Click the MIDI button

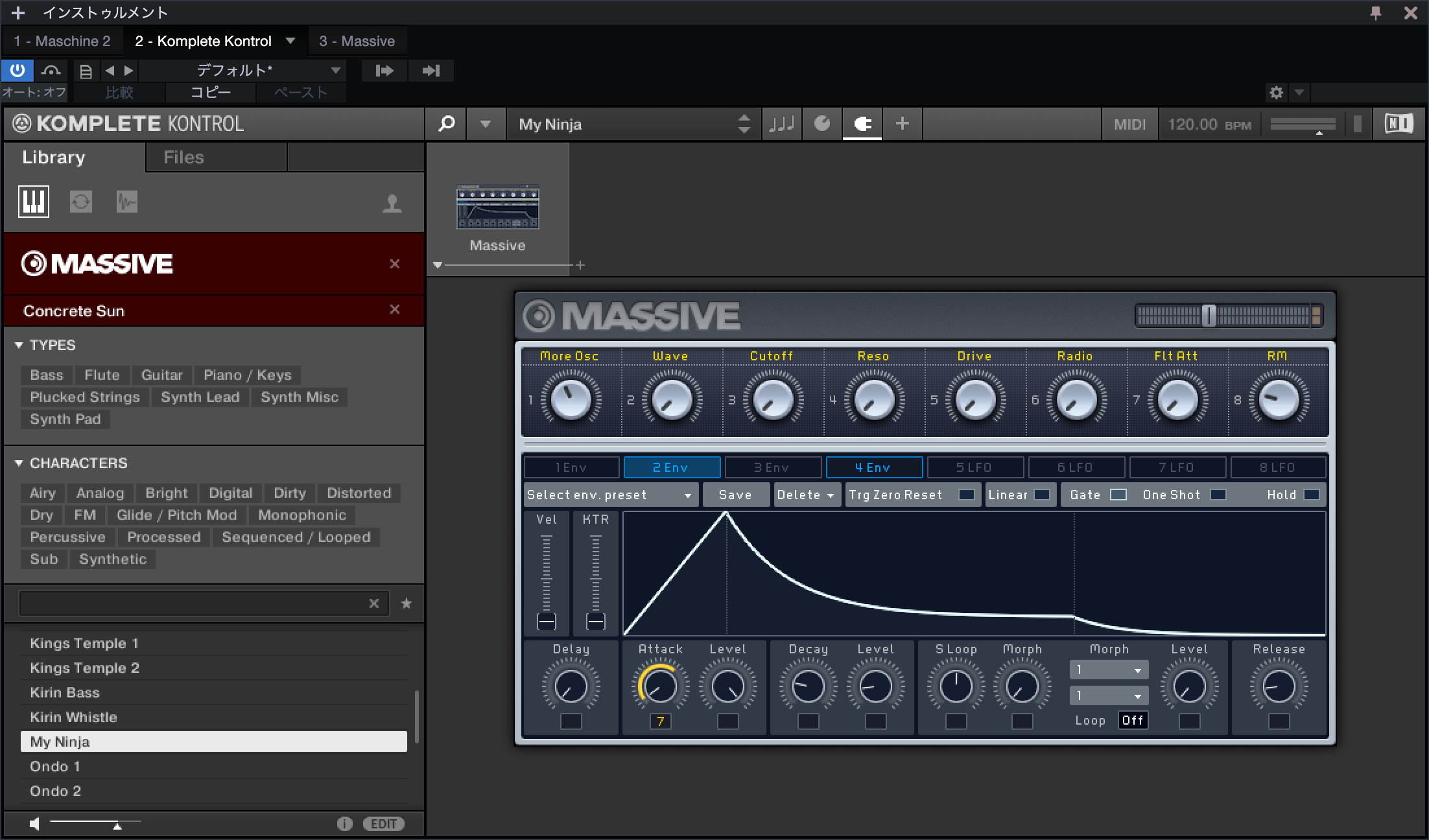[x=1129, y=124]
